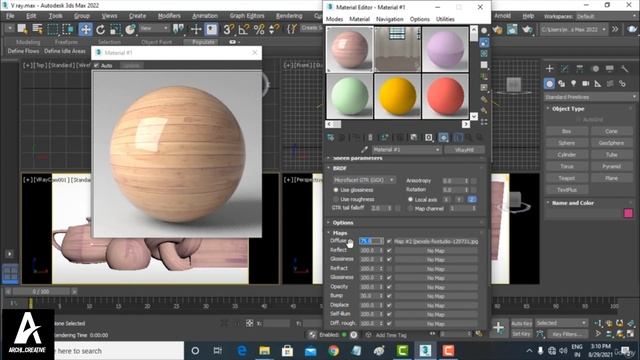Viewport: 640px width, 360px height.
Task: Open the Modes menu in Material Editor
Action: coord(334,19)
